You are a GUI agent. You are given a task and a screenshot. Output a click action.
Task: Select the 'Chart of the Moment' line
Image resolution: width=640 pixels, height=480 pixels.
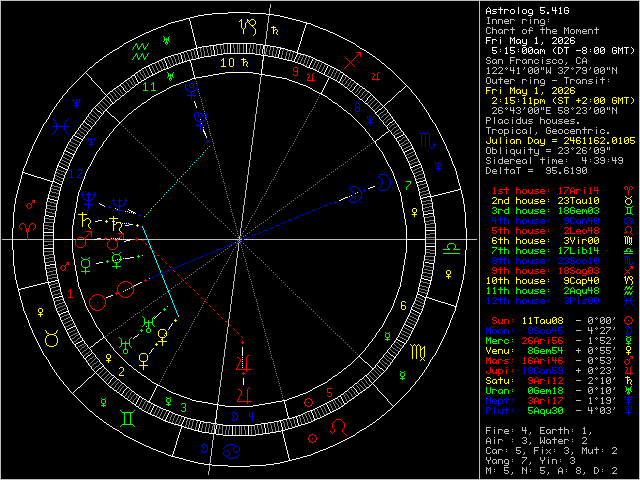pos(542,31)
